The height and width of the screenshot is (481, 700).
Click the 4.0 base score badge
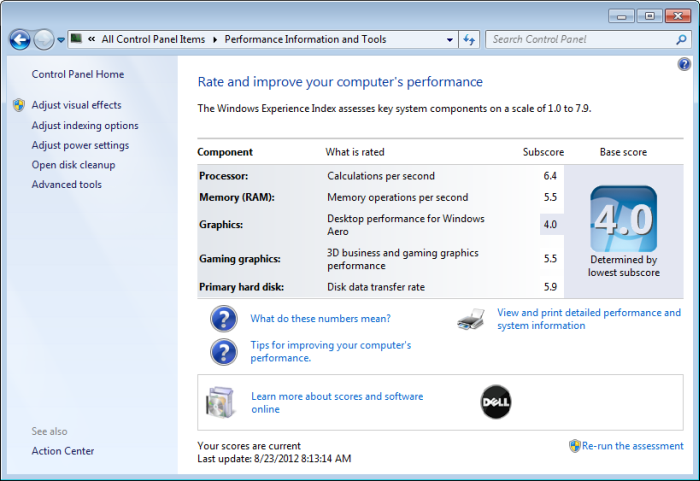624,219
